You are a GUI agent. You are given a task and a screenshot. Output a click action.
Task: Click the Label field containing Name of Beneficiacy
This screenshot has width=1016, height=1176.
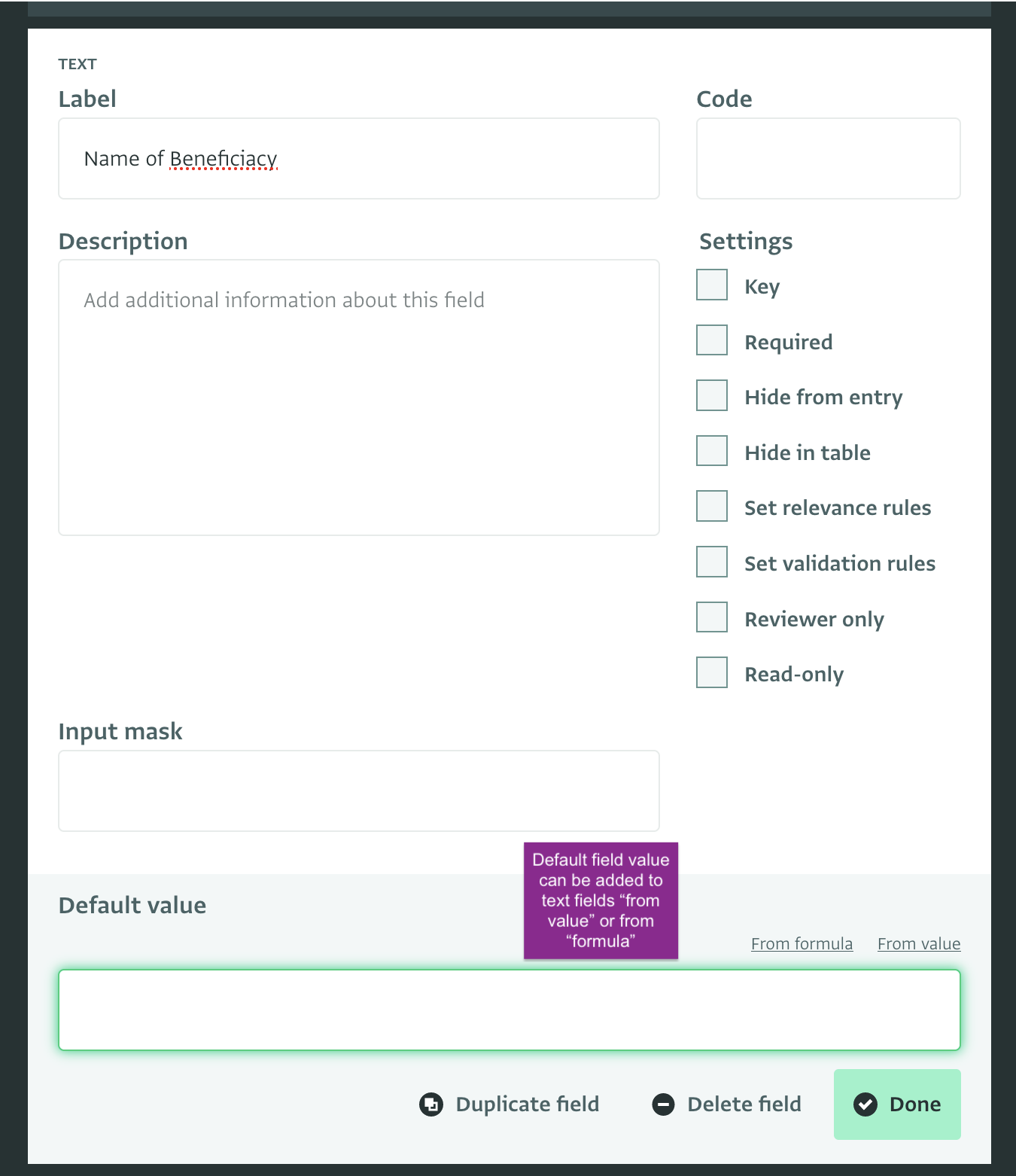[x=358, y=158]
